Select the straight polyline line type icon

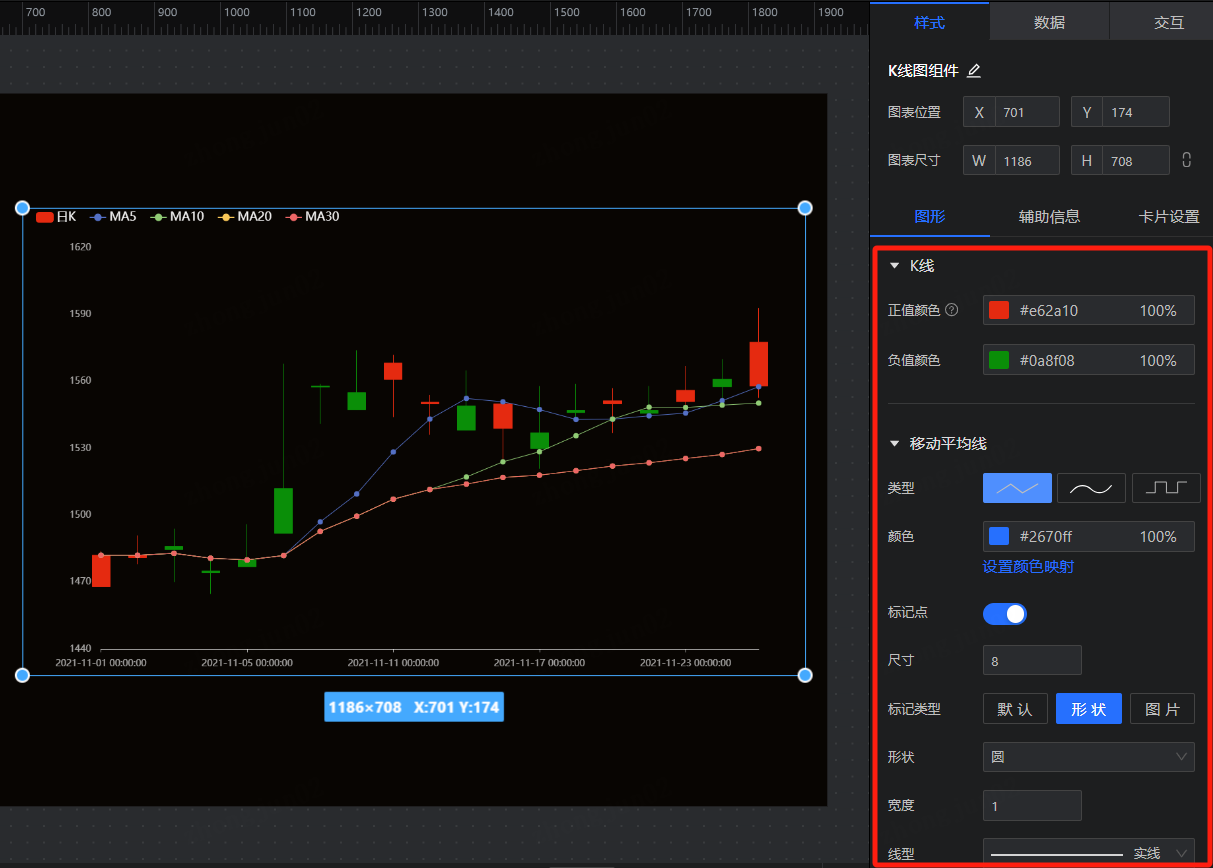1017,488
